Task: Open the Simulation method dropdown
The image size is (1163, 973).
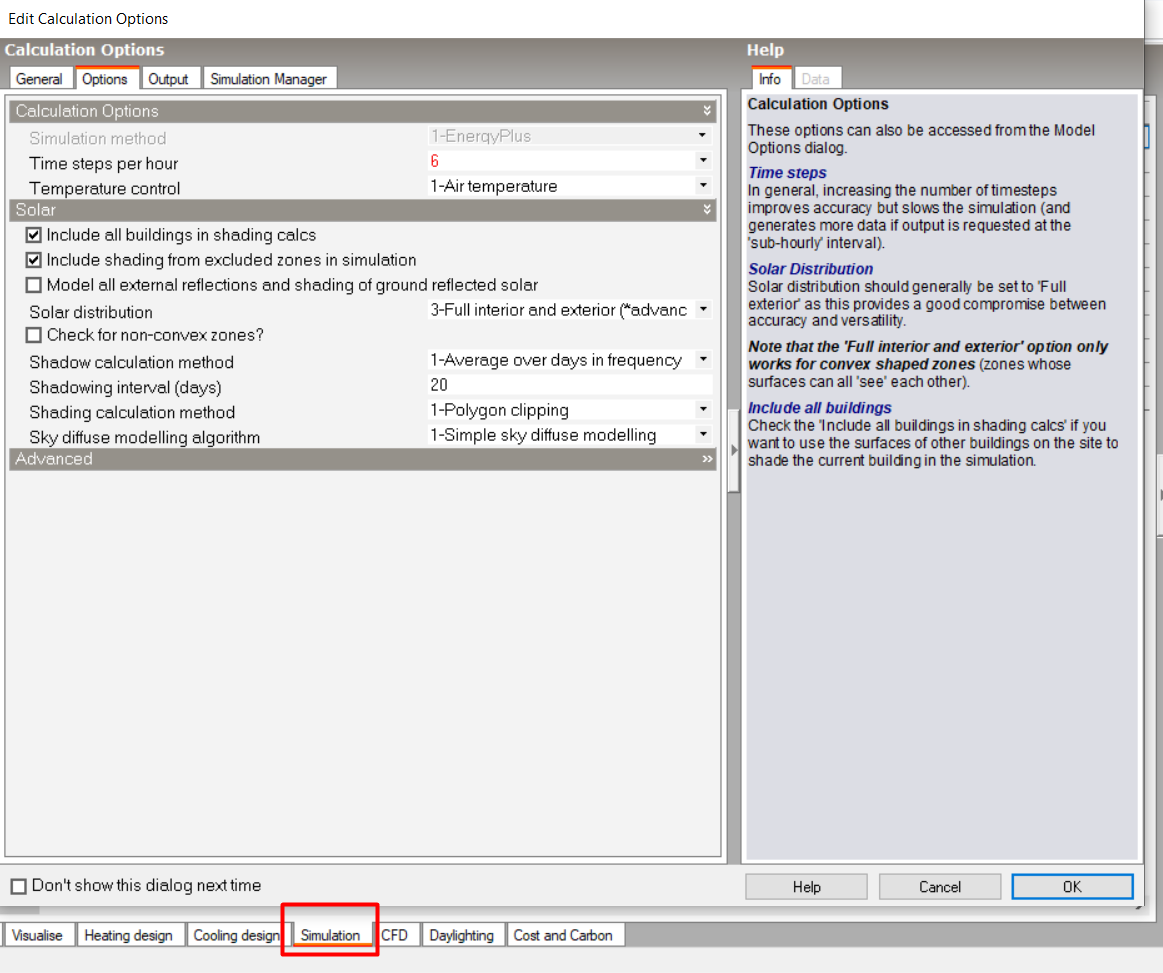Action: pos(702,136)
